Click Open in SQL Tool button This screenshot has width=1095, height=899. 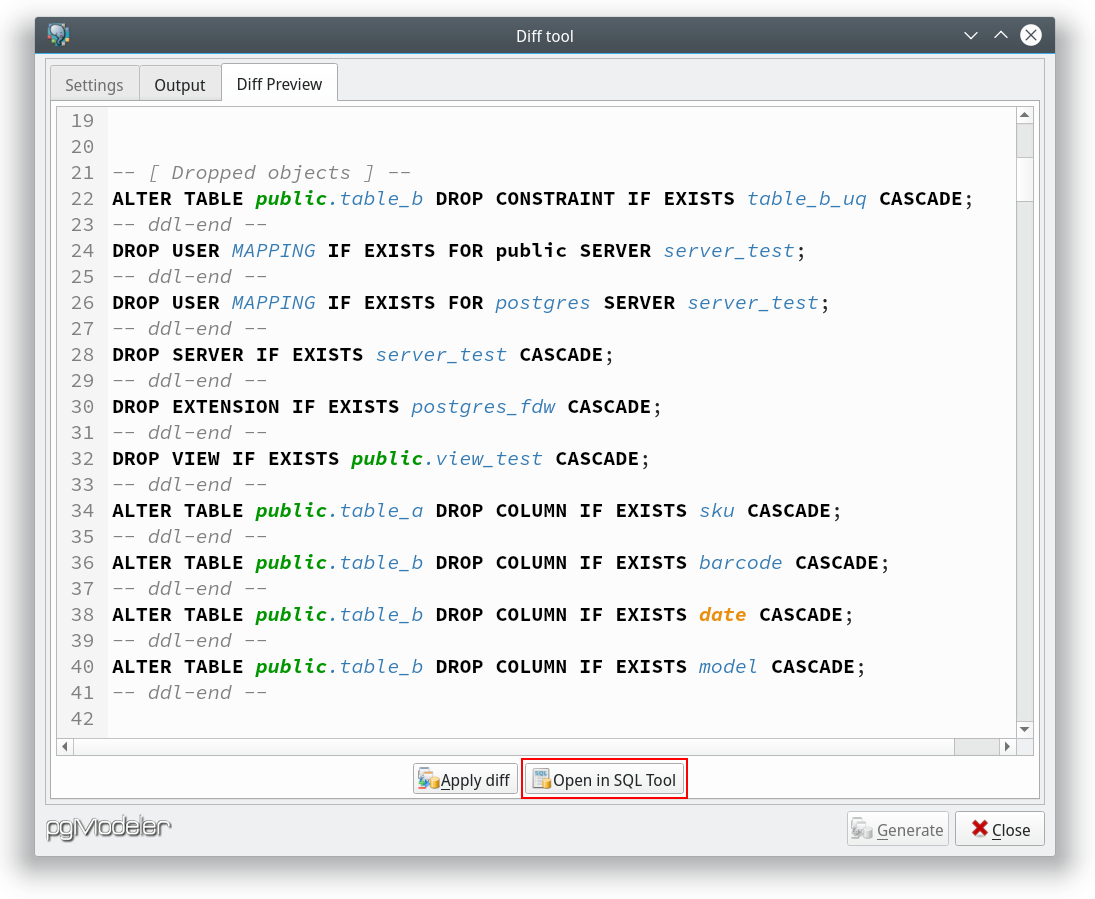[x=604, y=780]
